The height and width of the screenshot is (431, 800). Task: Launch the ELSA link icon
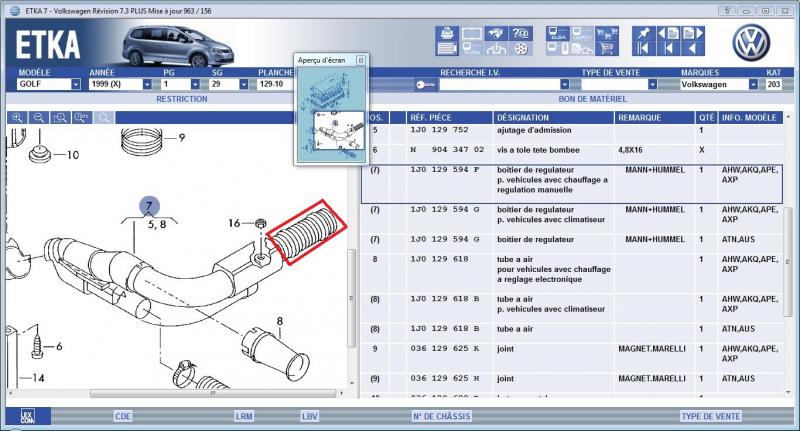coord(558,34)
